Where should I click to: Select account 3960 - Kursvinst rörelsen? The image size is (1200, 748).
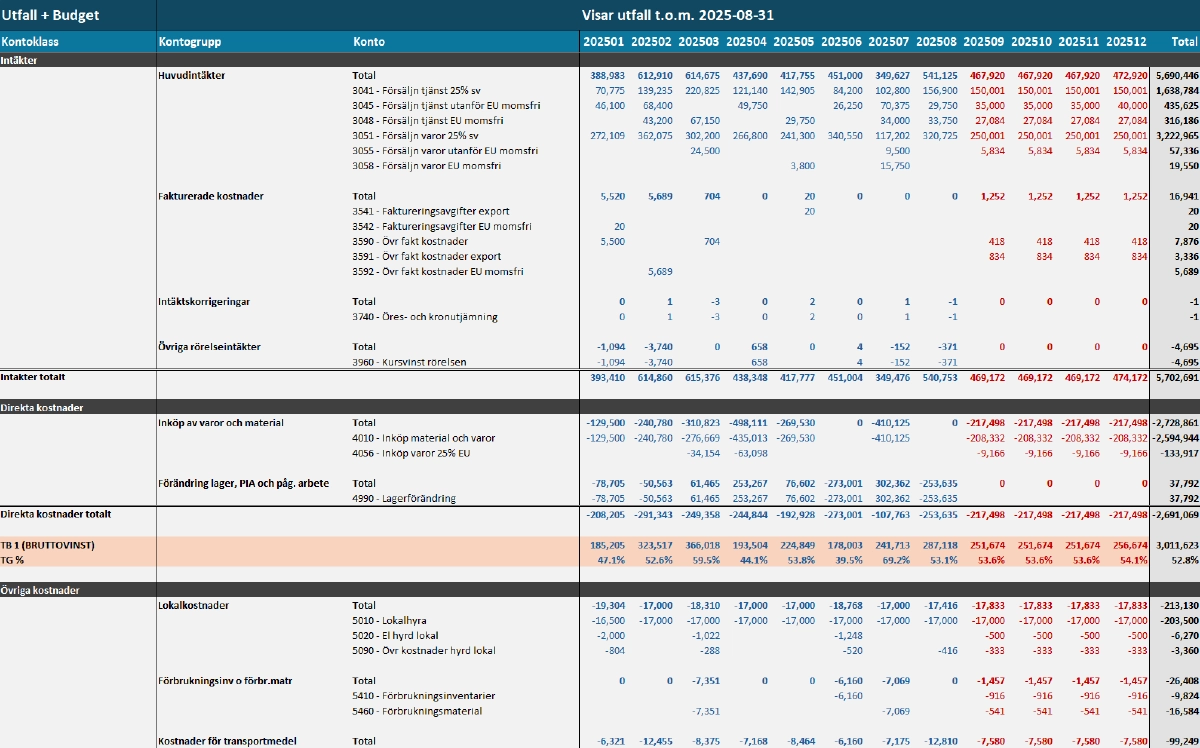tap(412, 362)
